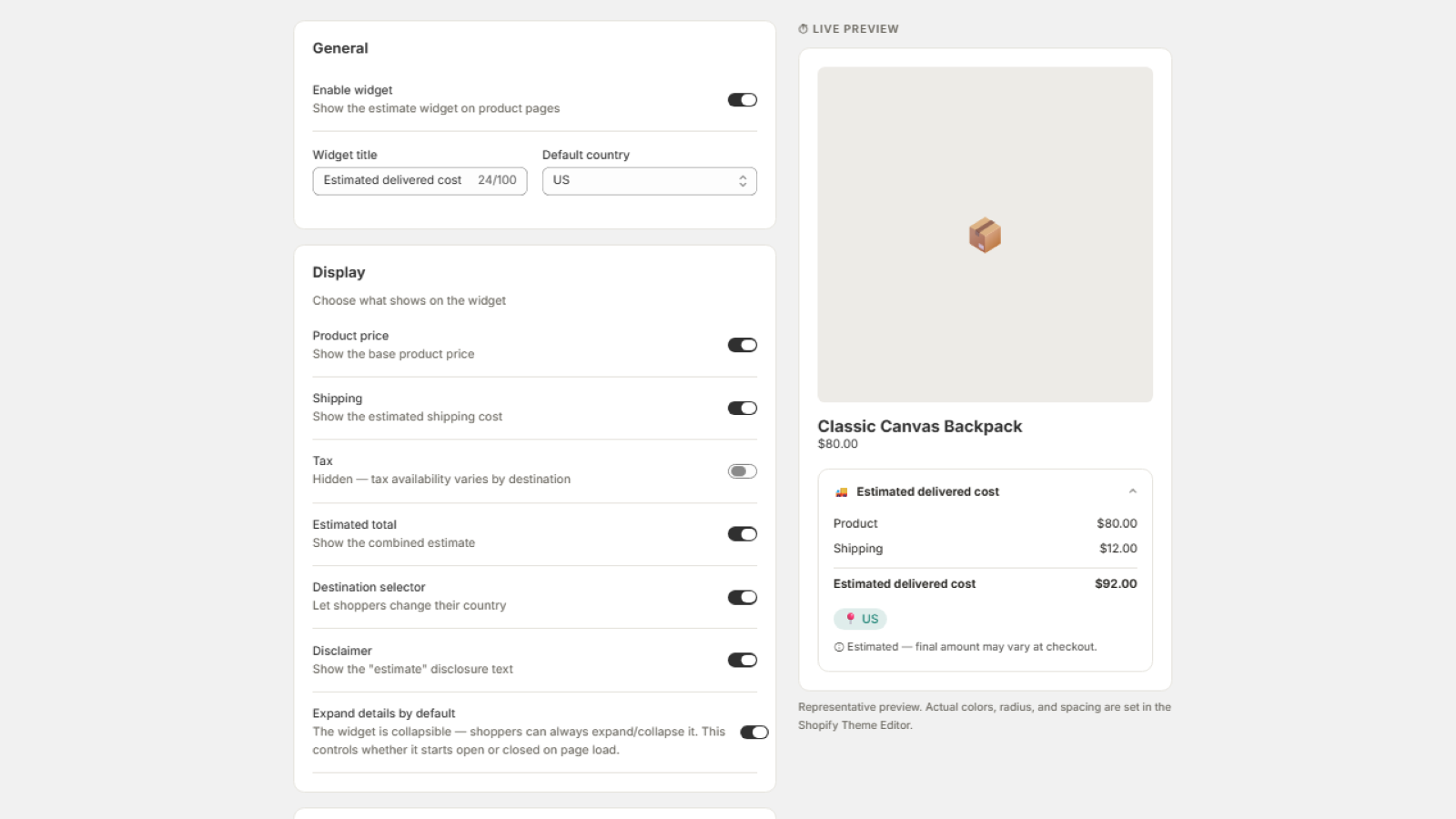Click the US country chip in preview
This screenshot has height=819, width=1456.
[861, 619]
